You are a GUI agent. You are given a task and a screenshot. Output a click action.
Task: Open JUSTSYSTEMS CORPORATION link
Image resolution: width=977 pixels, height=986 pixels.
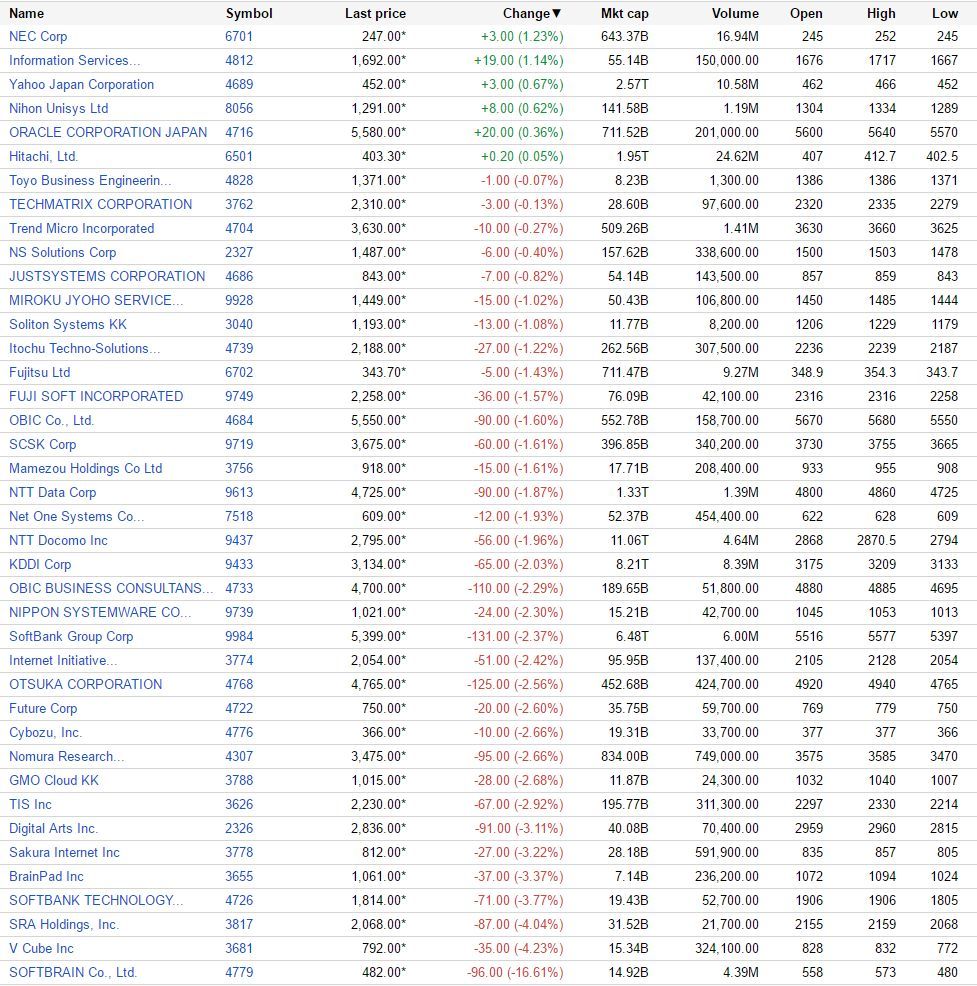pos(107,276)
